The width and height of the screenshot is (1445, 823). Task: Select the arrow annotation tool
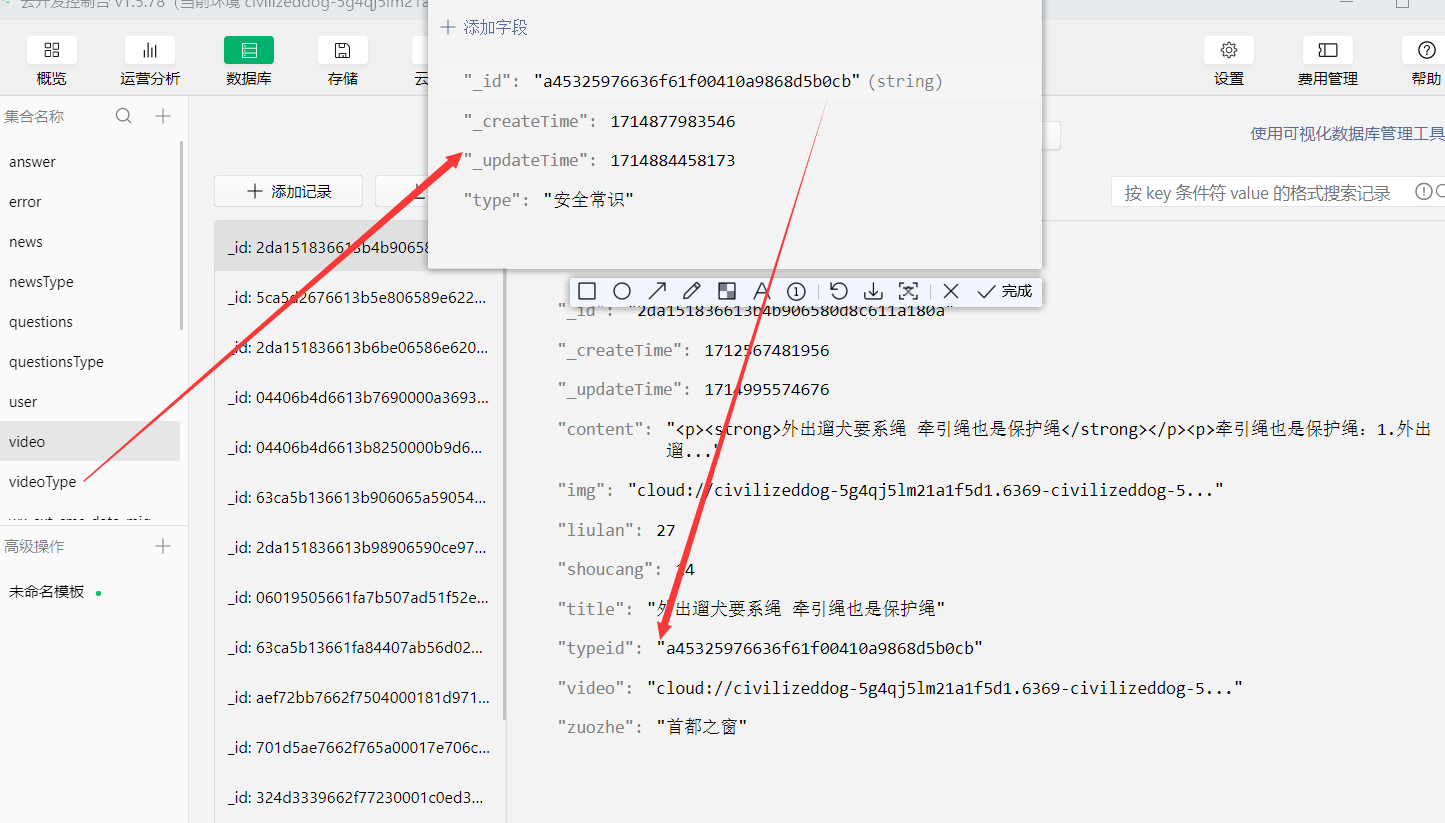coord(657,290)
